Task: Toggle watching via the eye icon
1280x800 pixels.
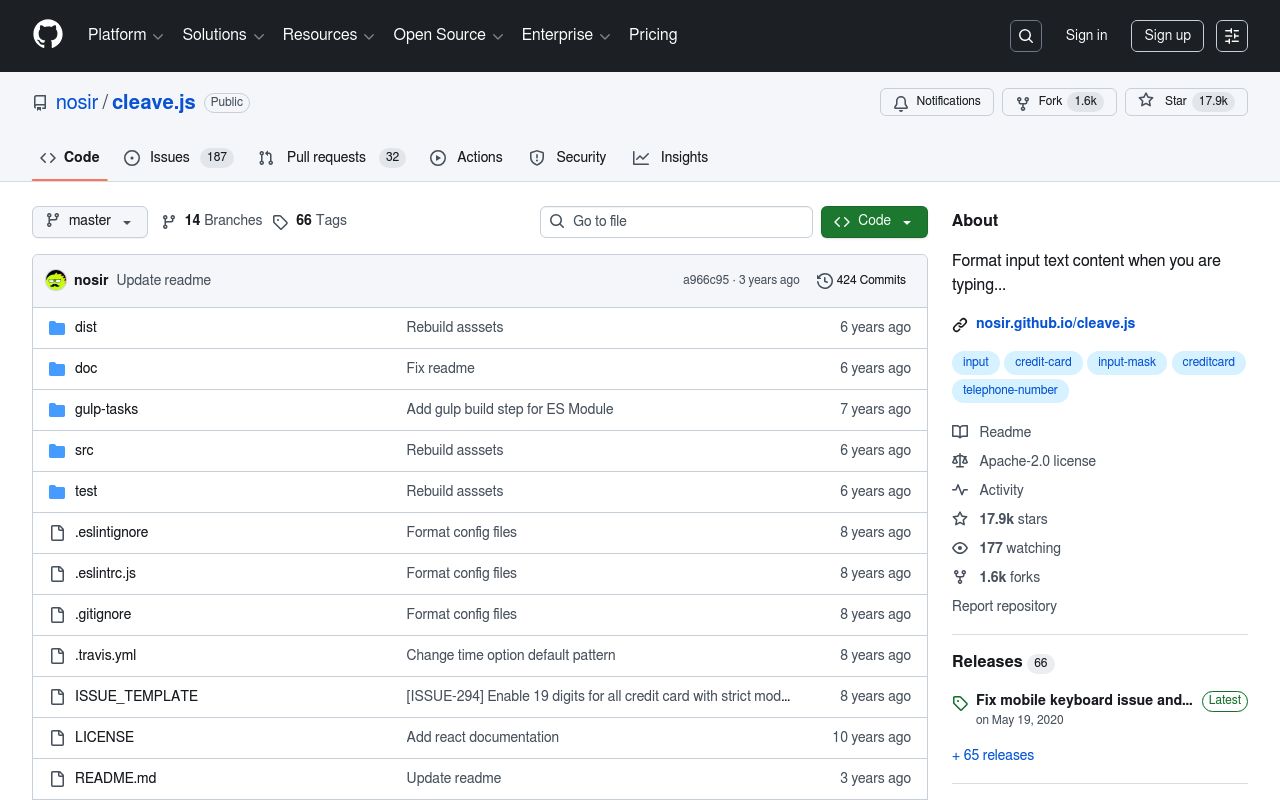Action: pos(960,548)
